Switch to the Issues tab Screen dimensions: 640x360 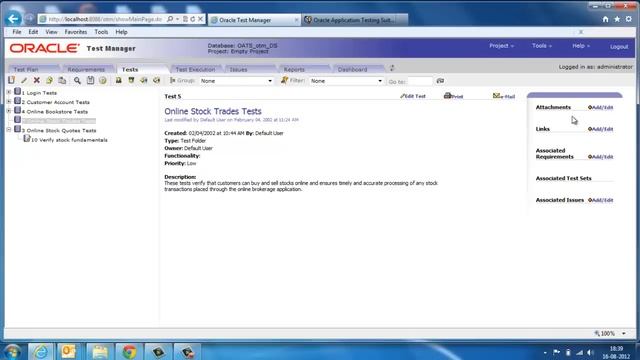(x=238, y=69)
